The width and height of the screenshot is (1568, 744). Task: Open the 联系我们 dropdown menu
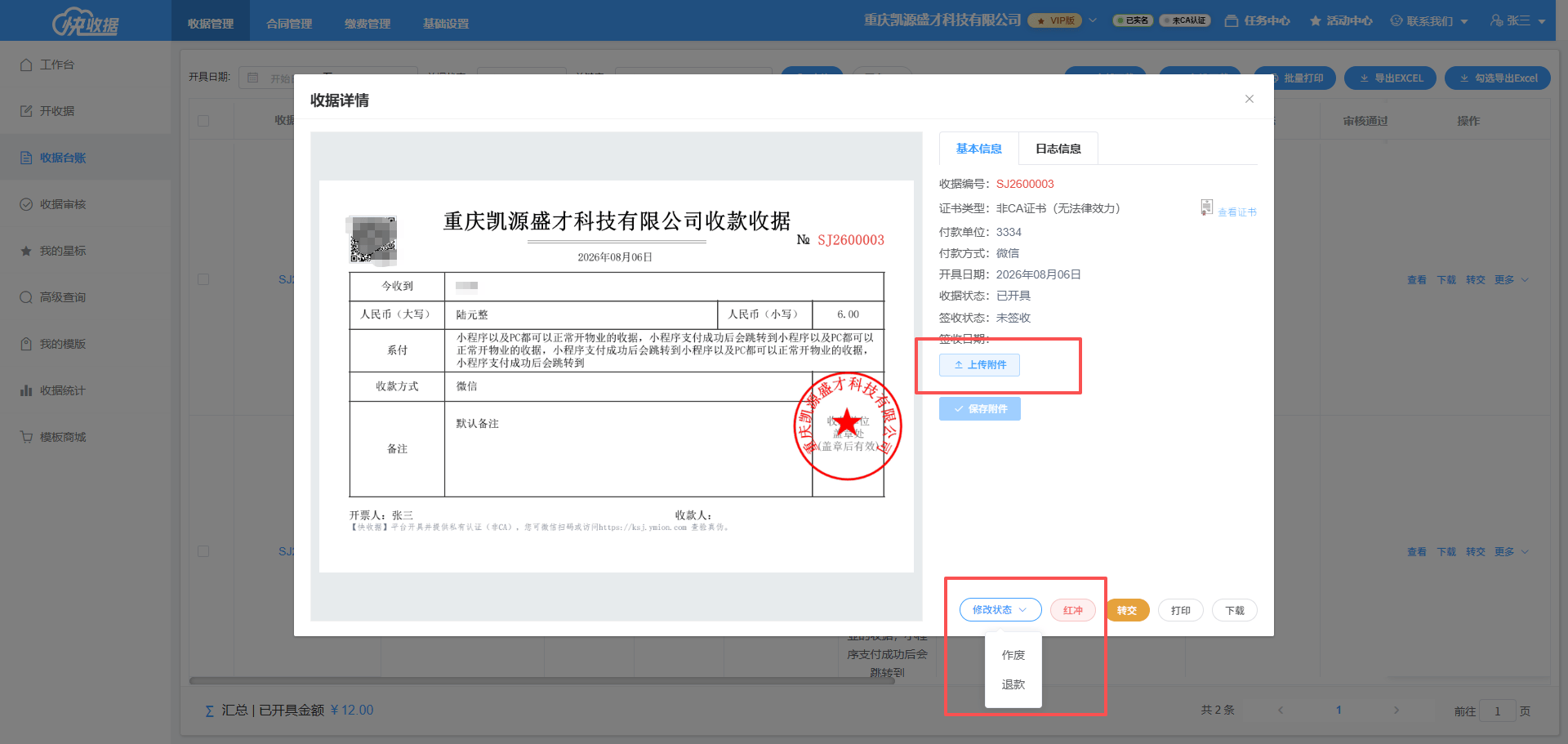click(1429, 20)
